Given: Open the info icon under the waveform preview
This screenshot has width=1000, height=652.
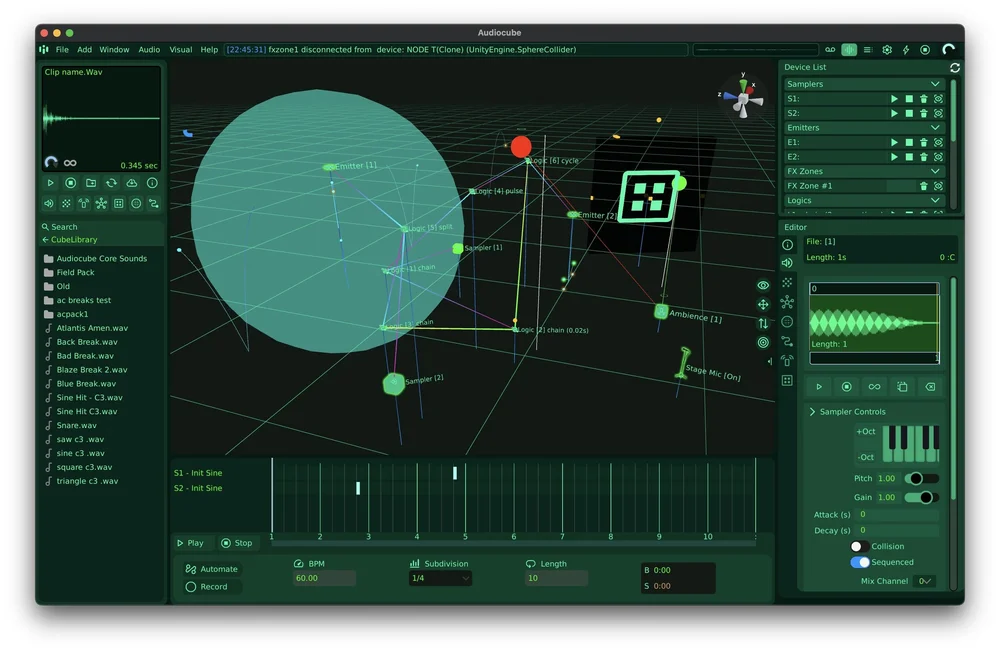Looking at the screenshot, I should [152, 183].
